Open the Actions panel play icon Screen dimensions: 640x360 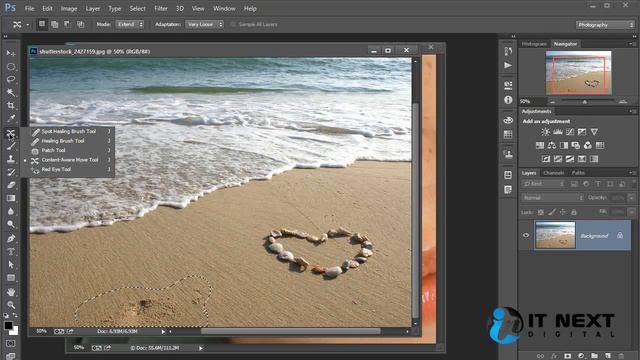[508, 65]
